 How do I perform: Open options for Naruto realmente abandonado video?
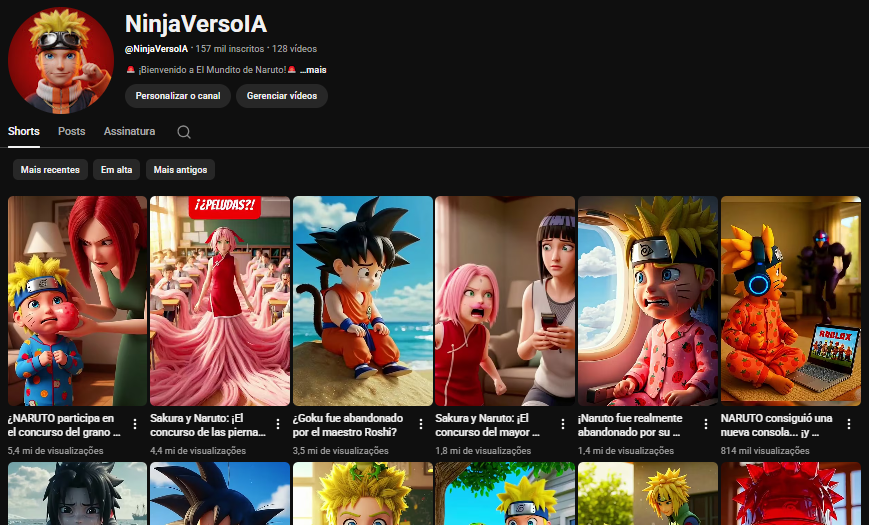(706, 425)
